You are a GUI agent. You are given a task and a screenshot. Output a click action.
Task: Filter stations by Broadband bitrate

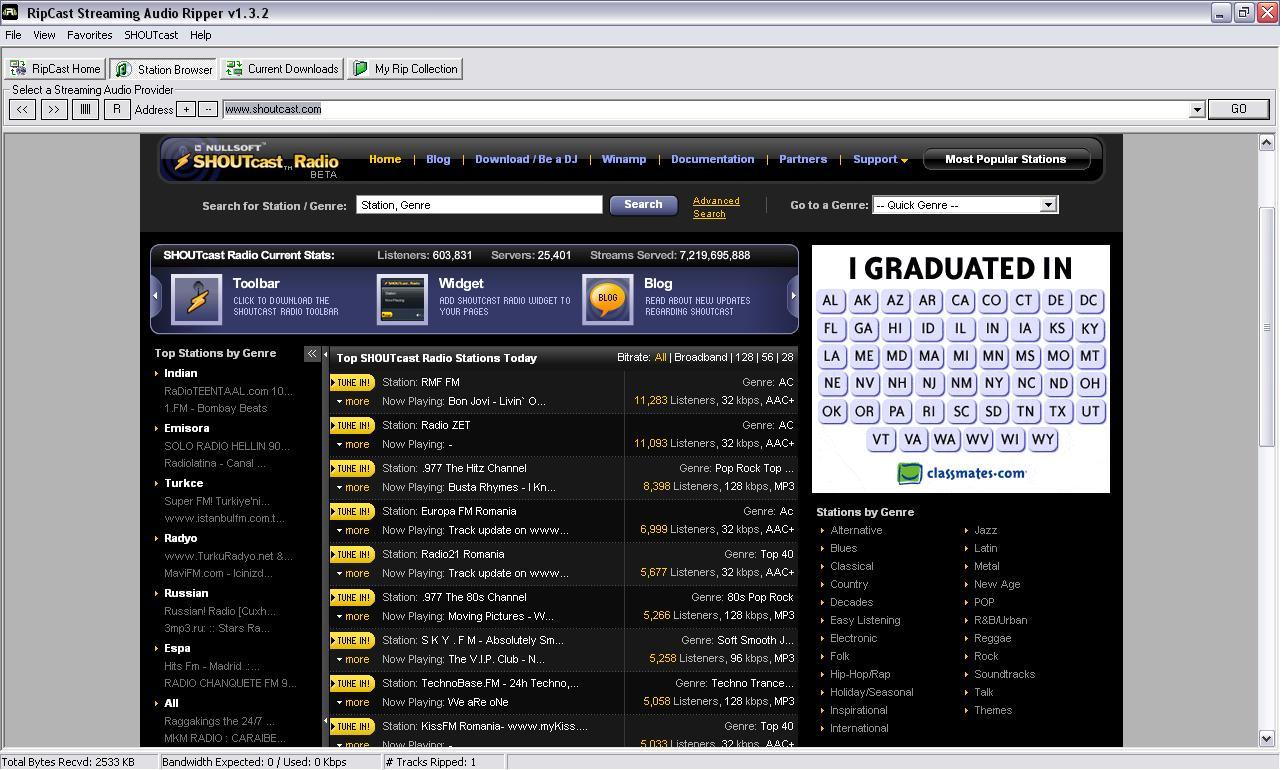[x=700, y=357]
